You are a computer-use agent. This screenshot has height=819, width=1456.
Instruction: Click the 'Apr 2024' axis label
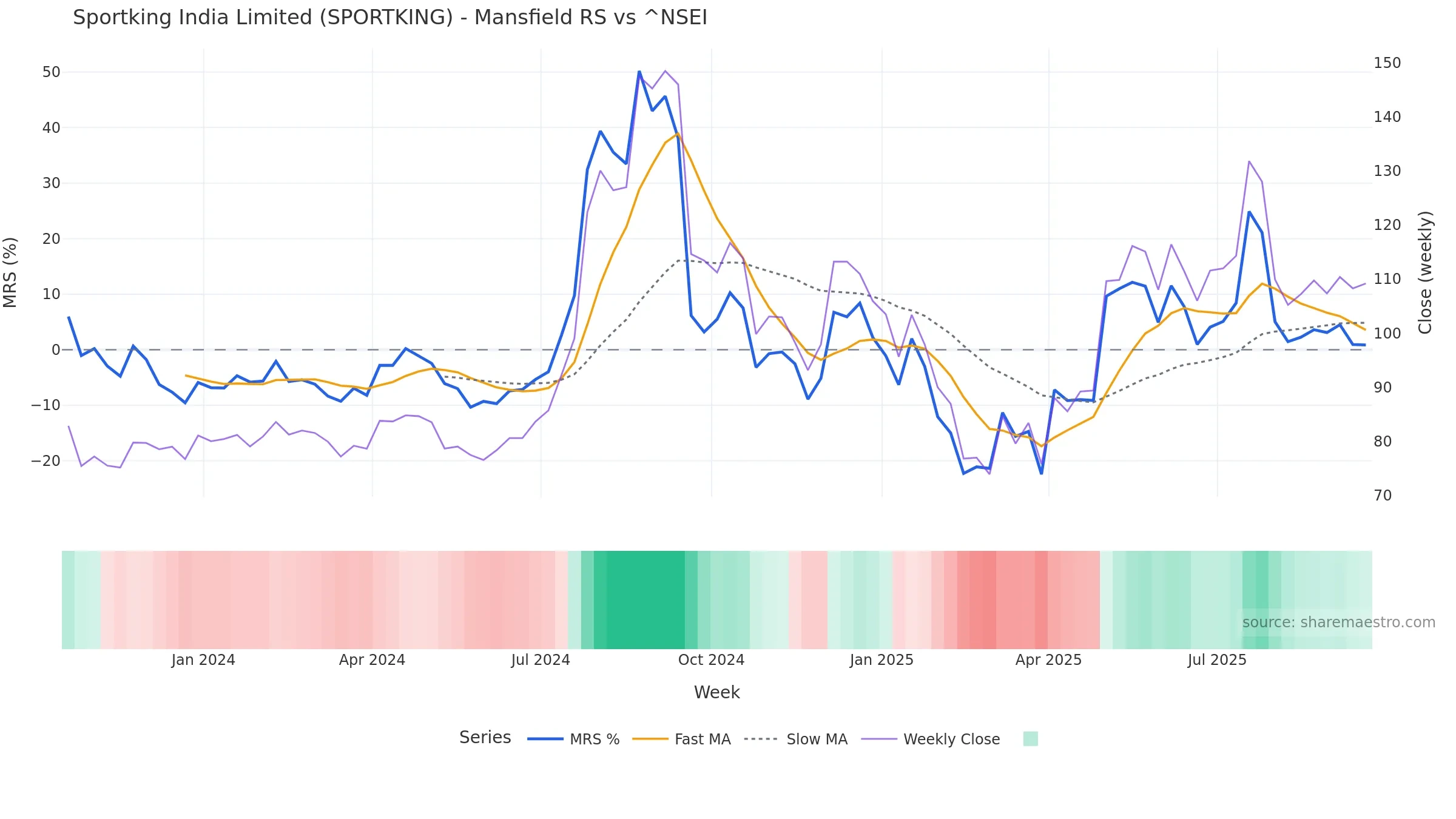pos(372,660)
